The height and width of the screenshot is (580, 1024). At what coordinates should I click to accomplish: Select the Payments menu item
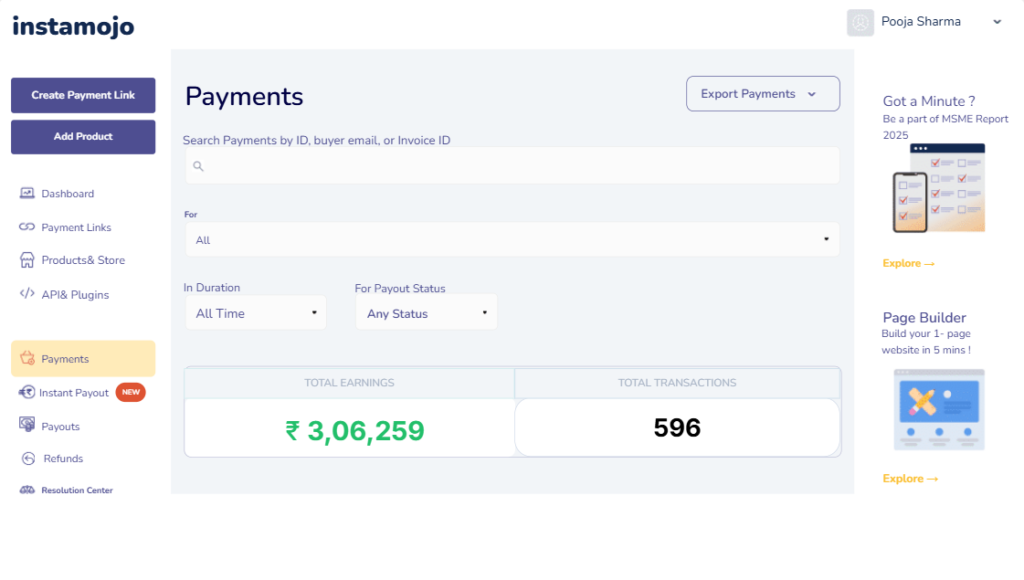[x=83, y=359]
